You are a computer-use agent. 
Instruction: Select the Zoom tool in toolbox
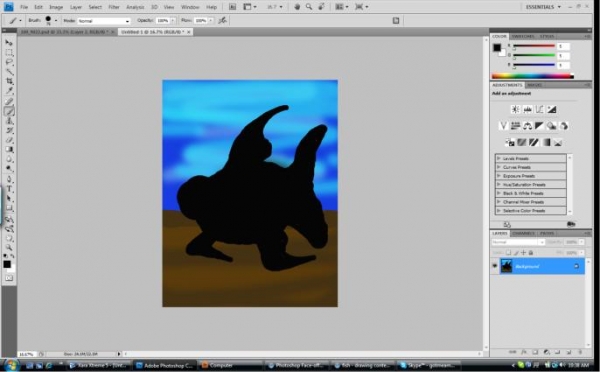tap(9, 248)
